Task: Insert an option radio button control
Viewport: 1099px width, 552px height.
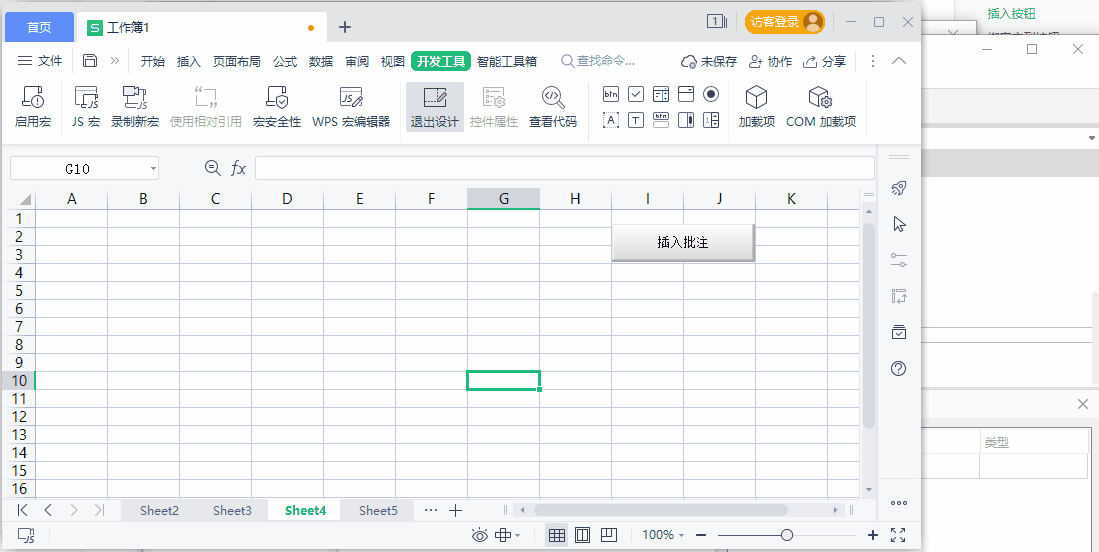Action: 711,94
